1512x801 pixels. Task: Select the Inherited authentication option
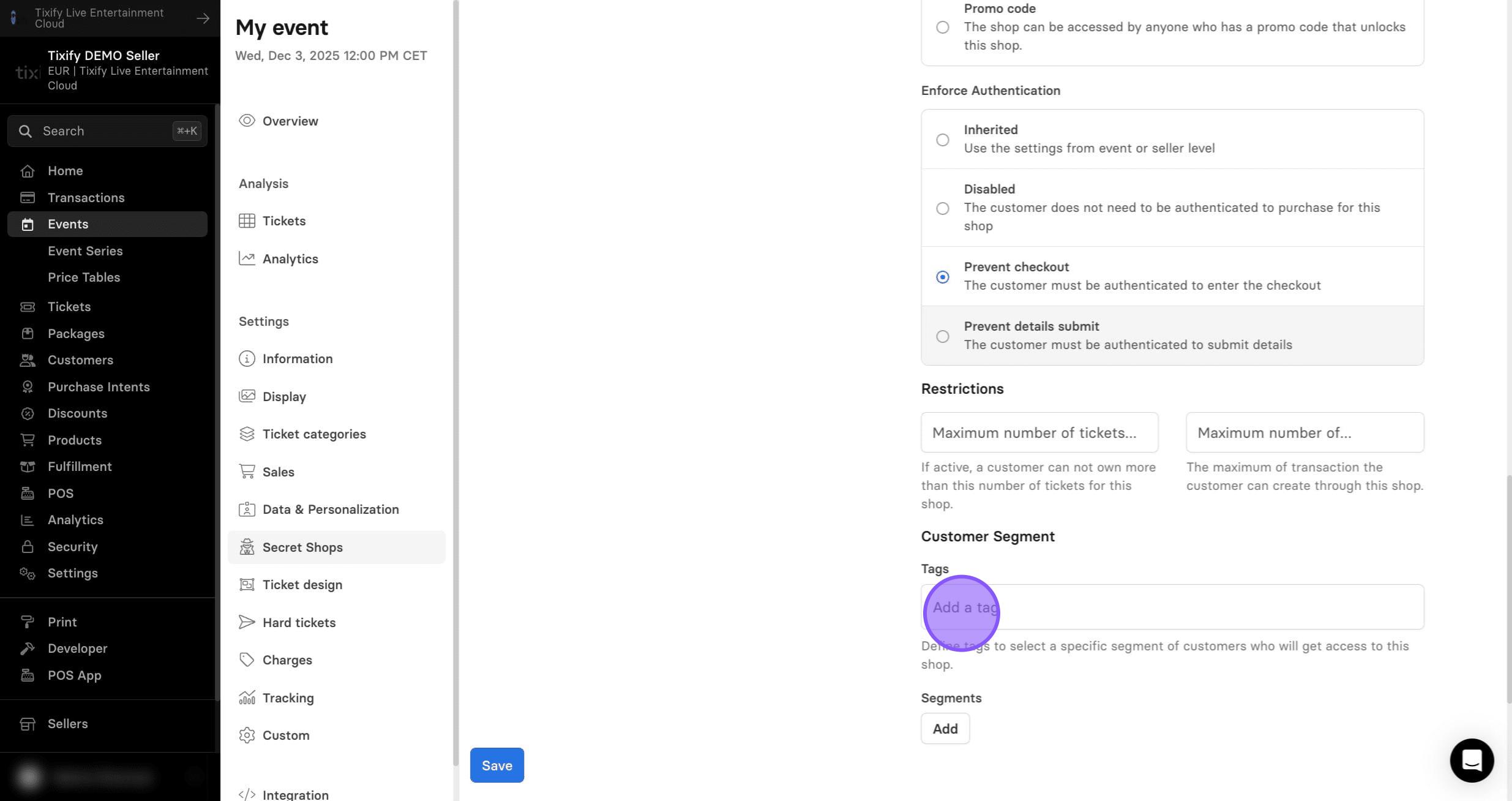[943, 140]
